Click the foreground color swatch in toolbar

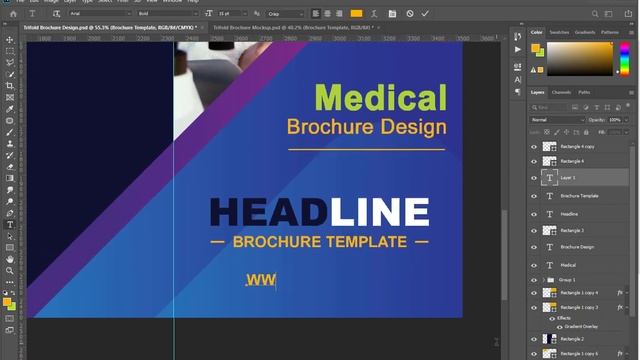pyautogui.click(x=7, y=302)
